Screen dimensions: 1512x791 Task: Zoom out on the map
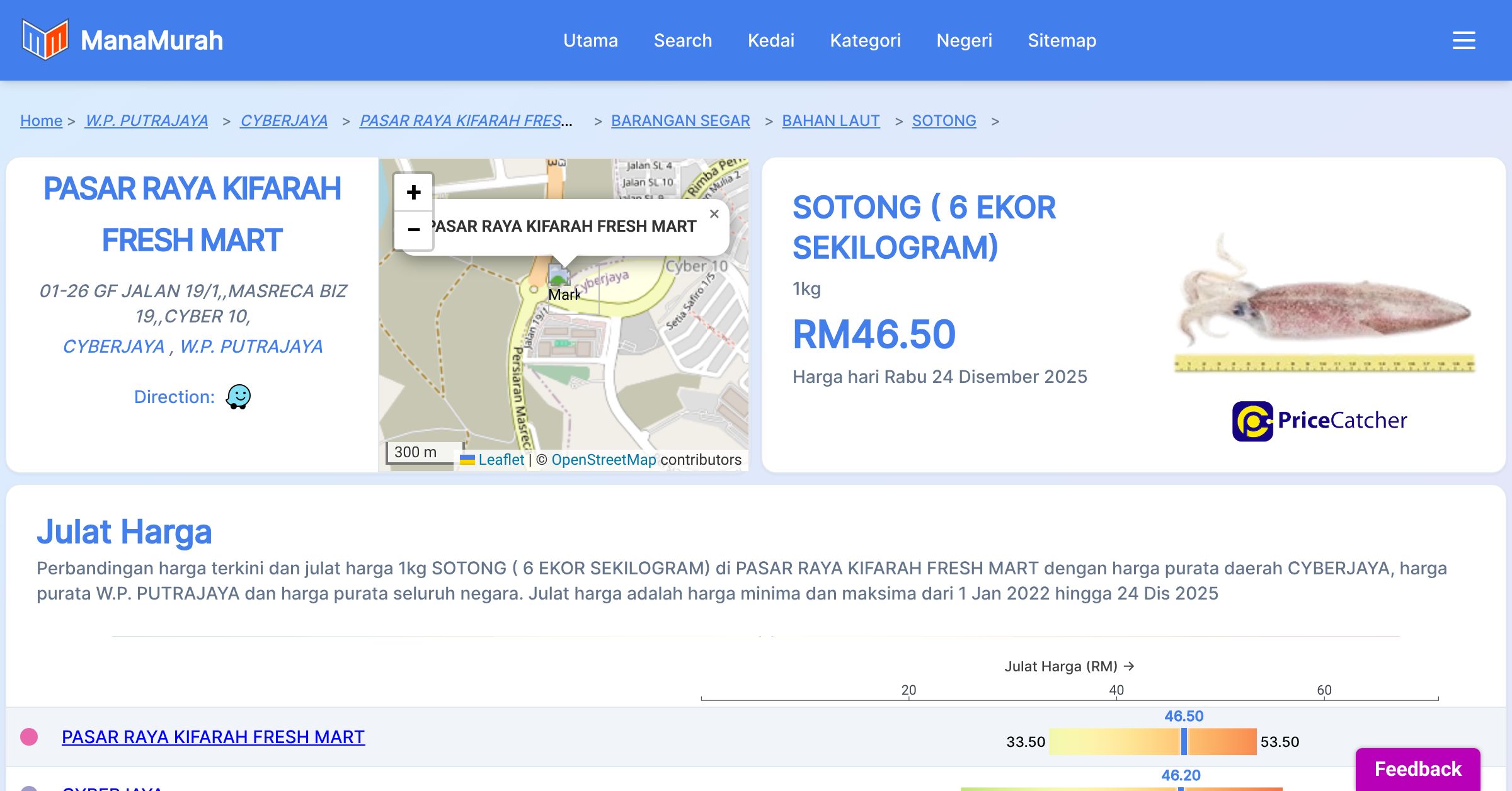click(413, 230)
